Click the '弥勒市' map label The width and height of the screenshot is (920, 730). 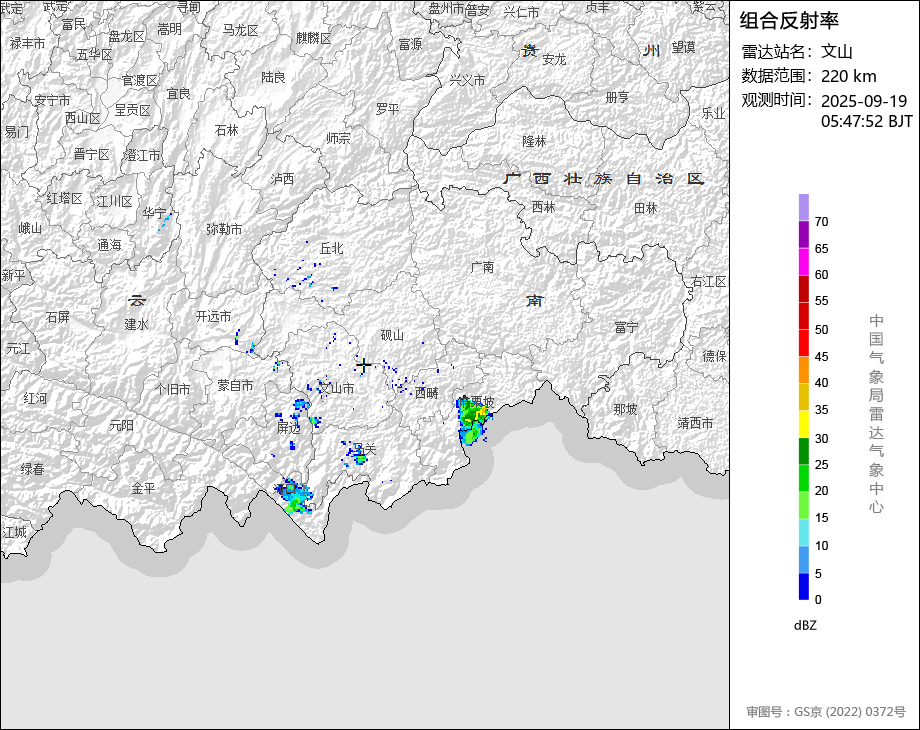click(224, 229)
